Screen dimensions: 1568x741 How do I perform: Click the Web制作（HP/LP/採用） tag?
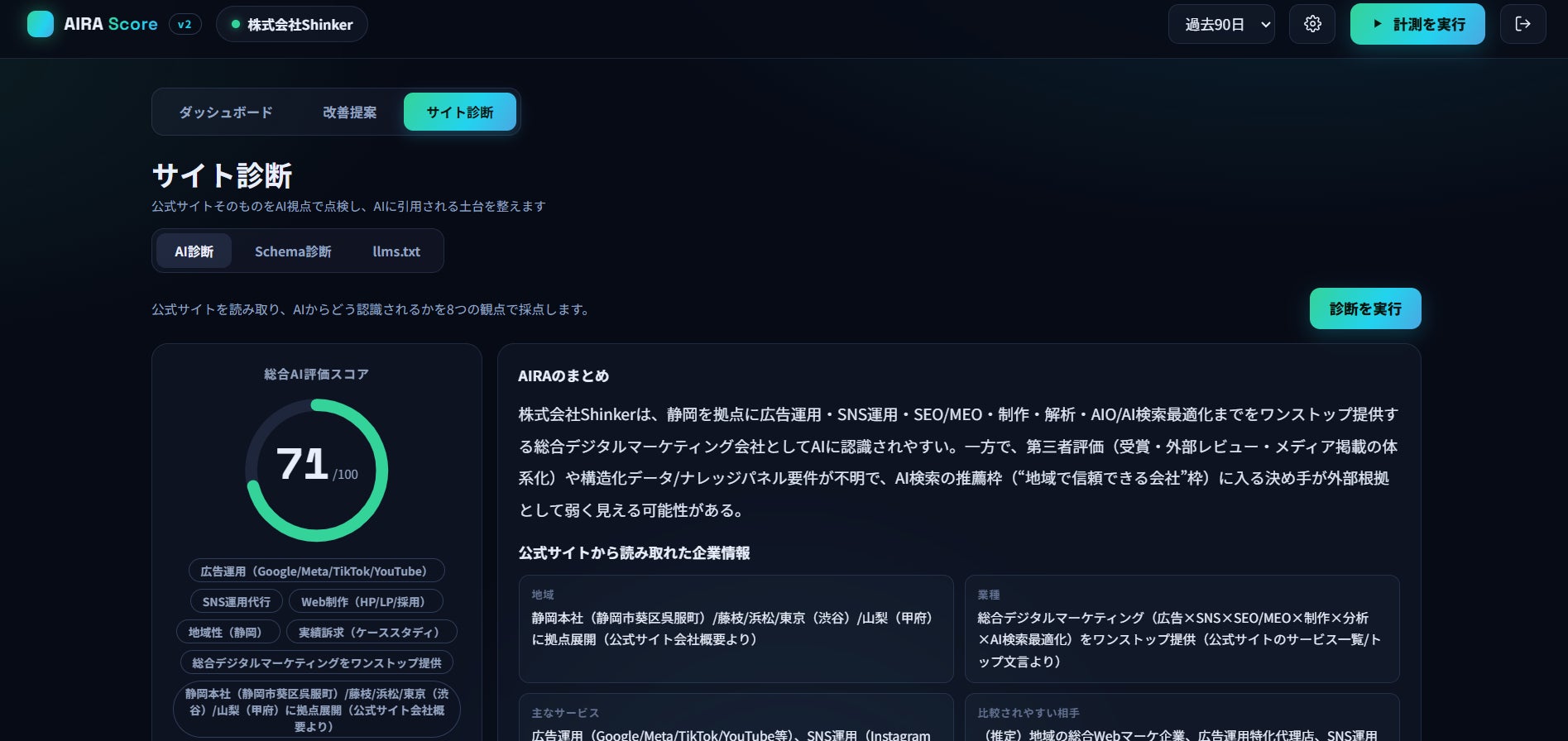click(x=366, y=601)
